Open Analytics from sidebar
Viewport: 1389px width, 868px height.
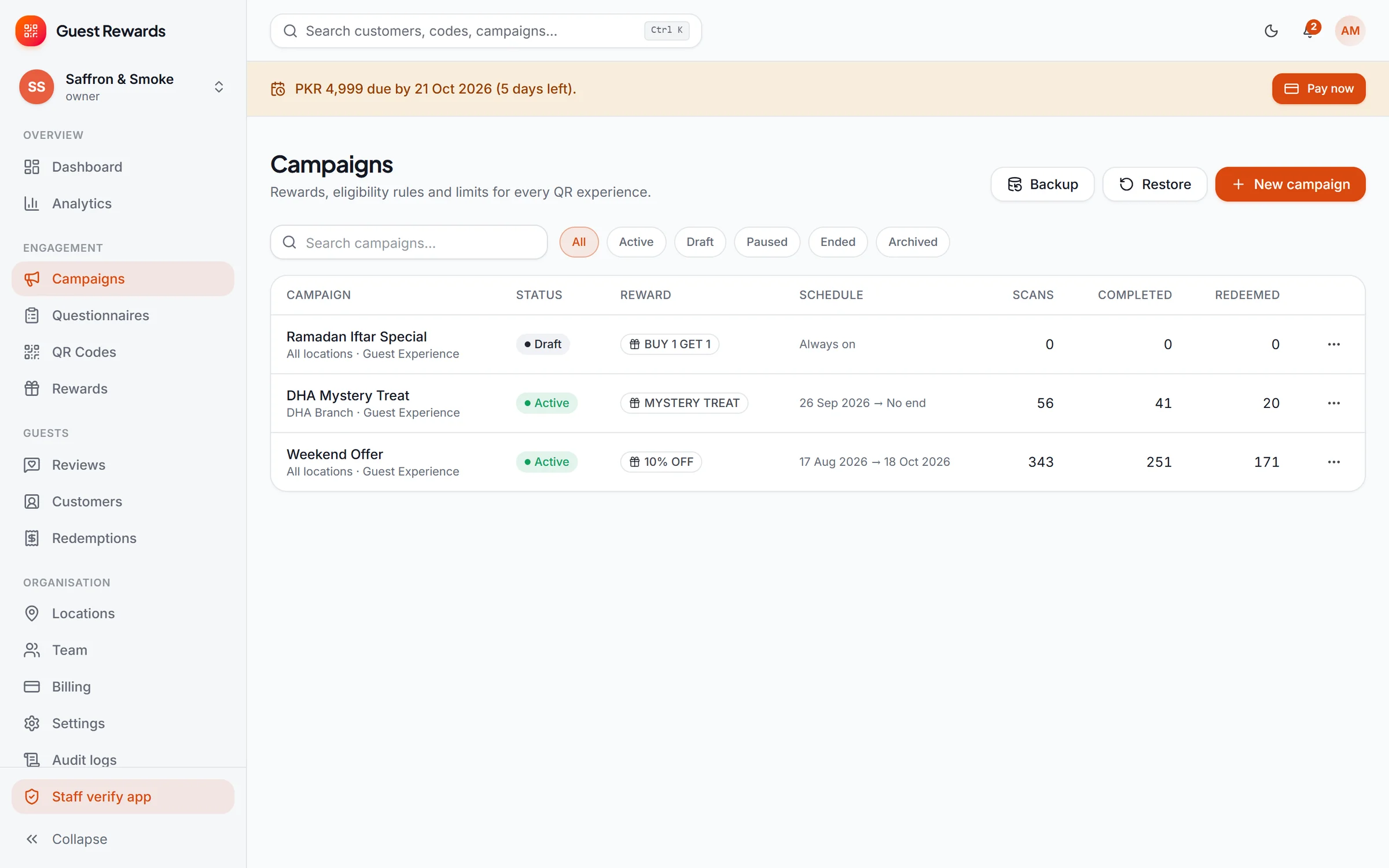coord(123,204)
